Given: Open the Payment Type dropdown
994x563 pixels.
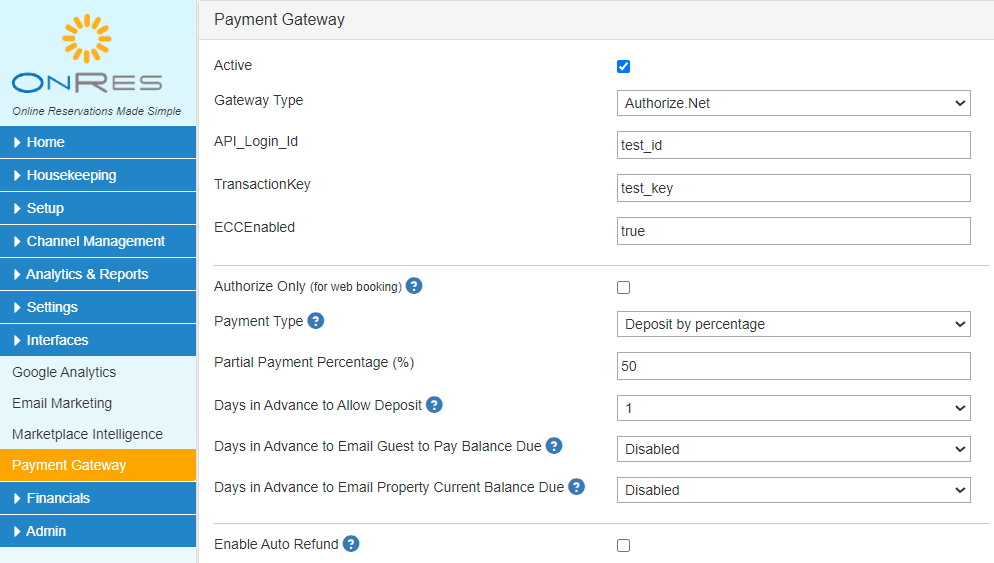Looking at the screenshot, I should point(793,324).
